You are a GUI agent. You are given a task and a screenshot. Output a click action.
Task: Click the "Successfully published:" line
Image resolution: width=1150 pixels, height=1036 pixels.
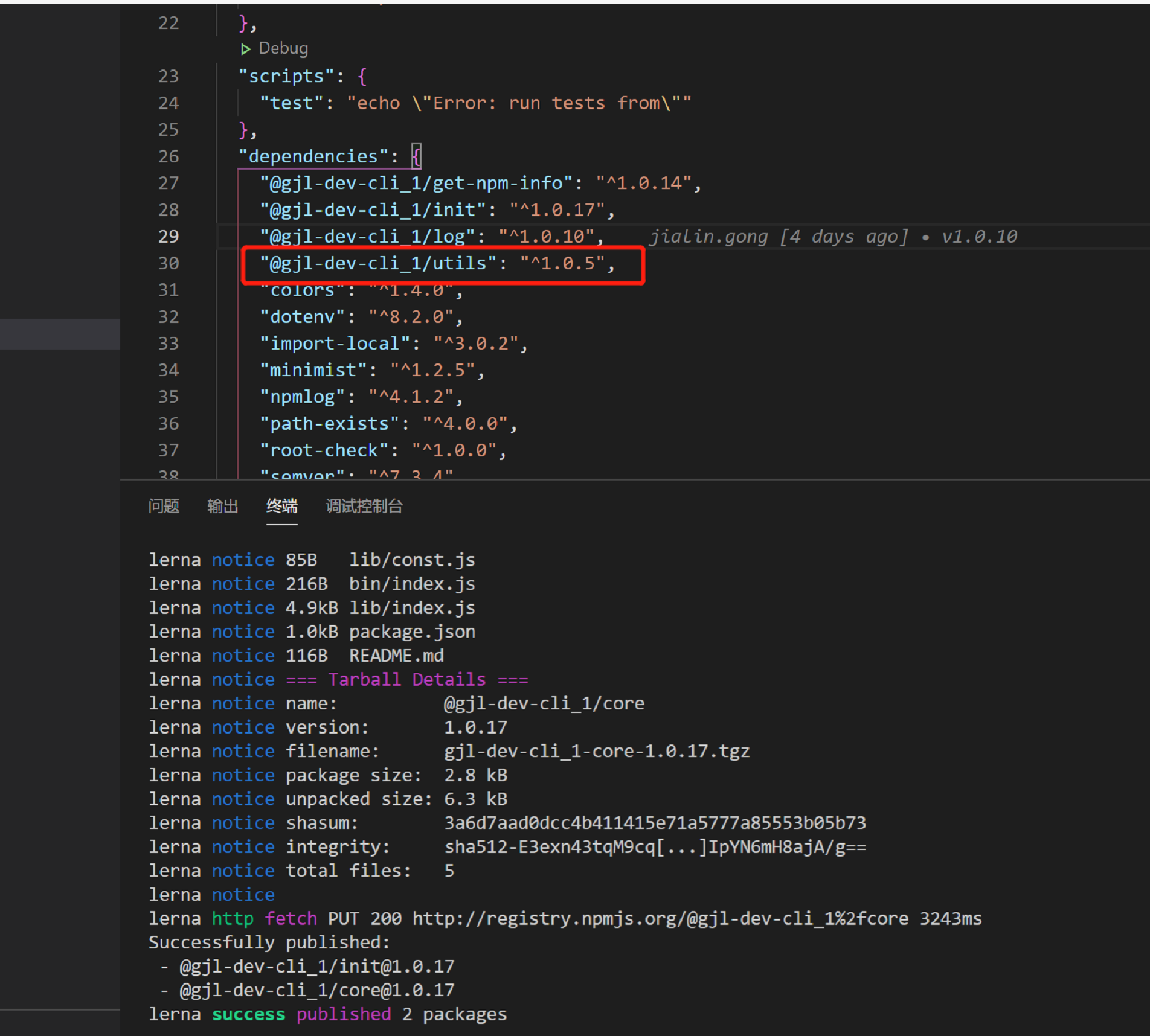pos(269,942)
